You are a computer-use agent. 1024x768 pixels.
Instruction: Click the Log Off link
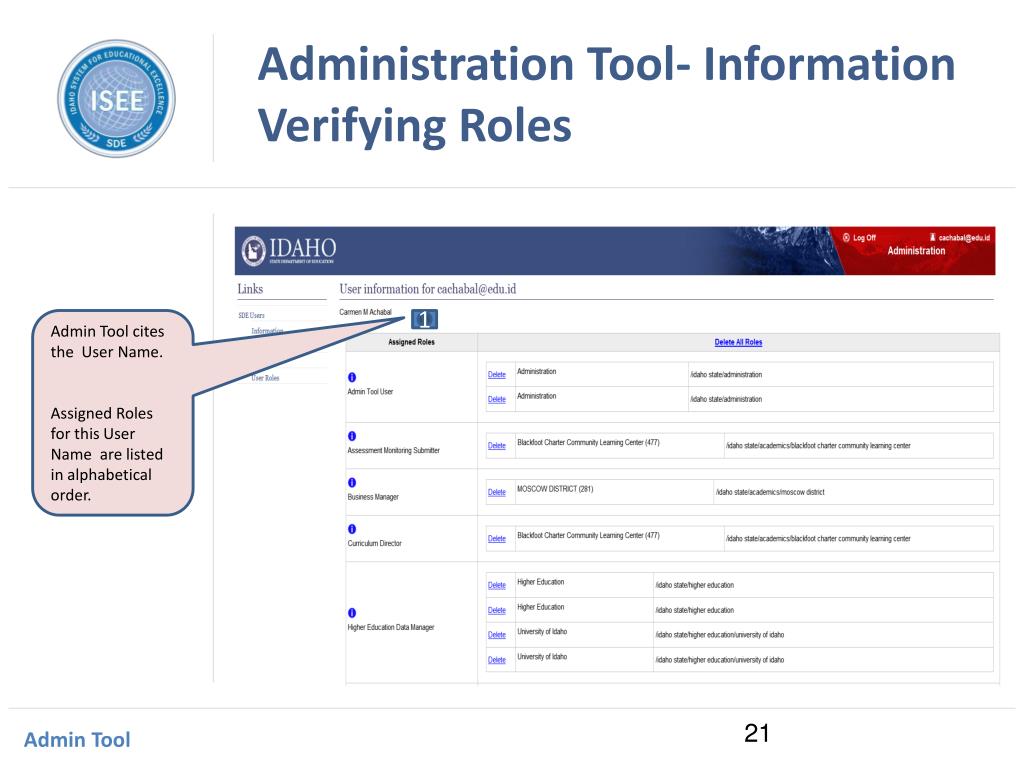tap(864, 238)
